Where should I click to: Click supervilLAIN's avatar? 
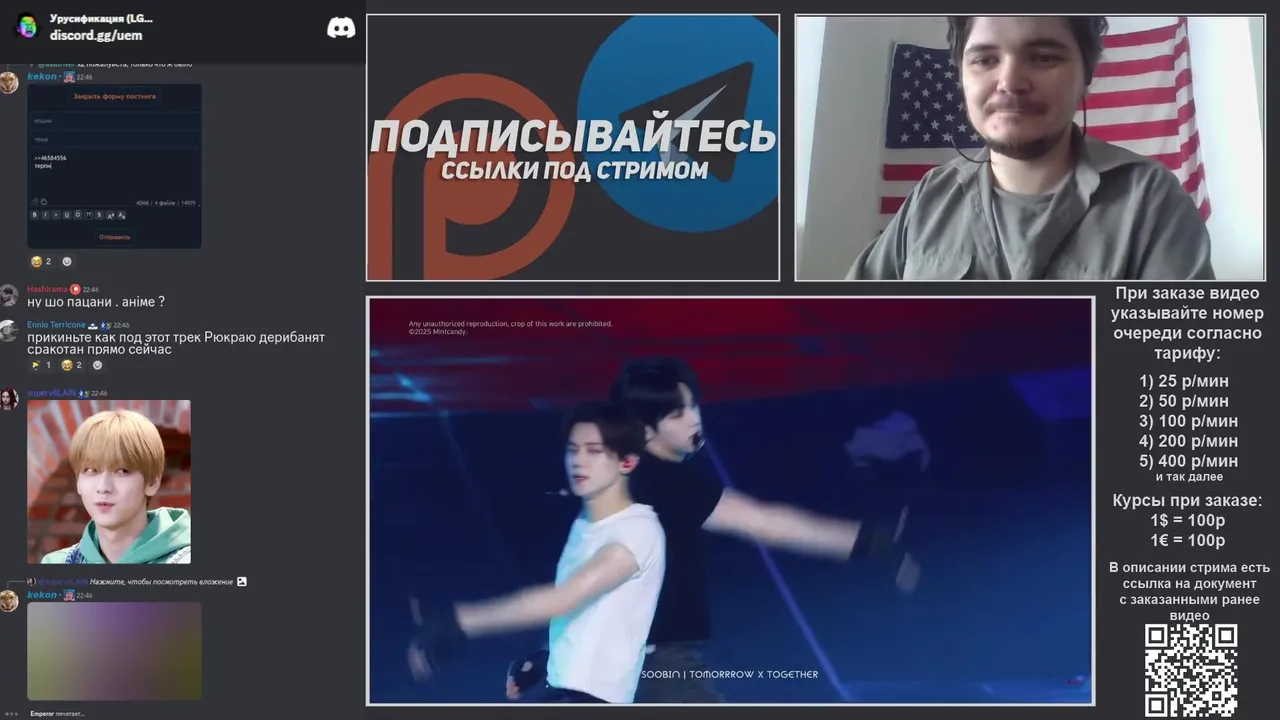click(9, 399)
